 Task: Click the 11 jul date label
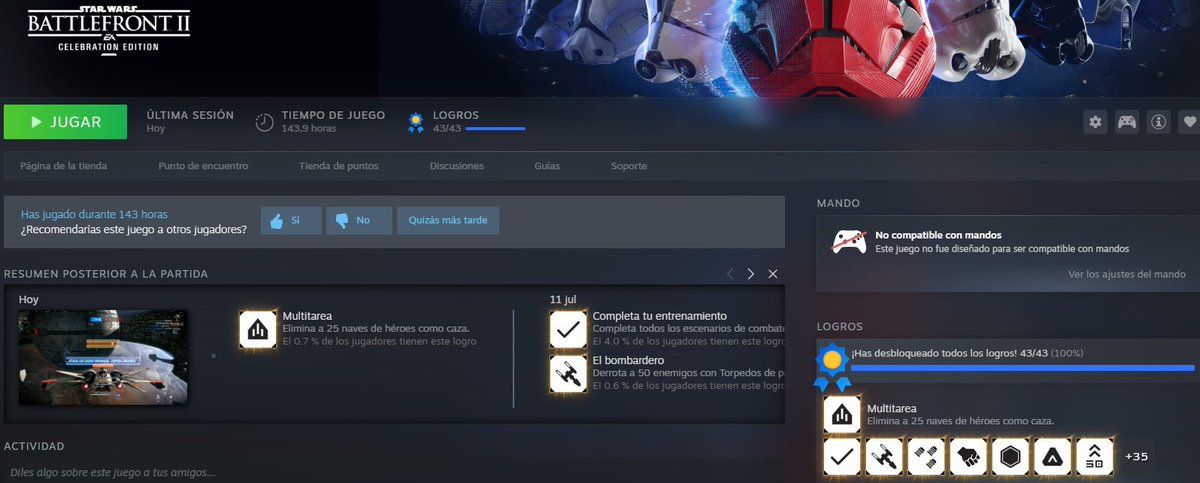565,299
